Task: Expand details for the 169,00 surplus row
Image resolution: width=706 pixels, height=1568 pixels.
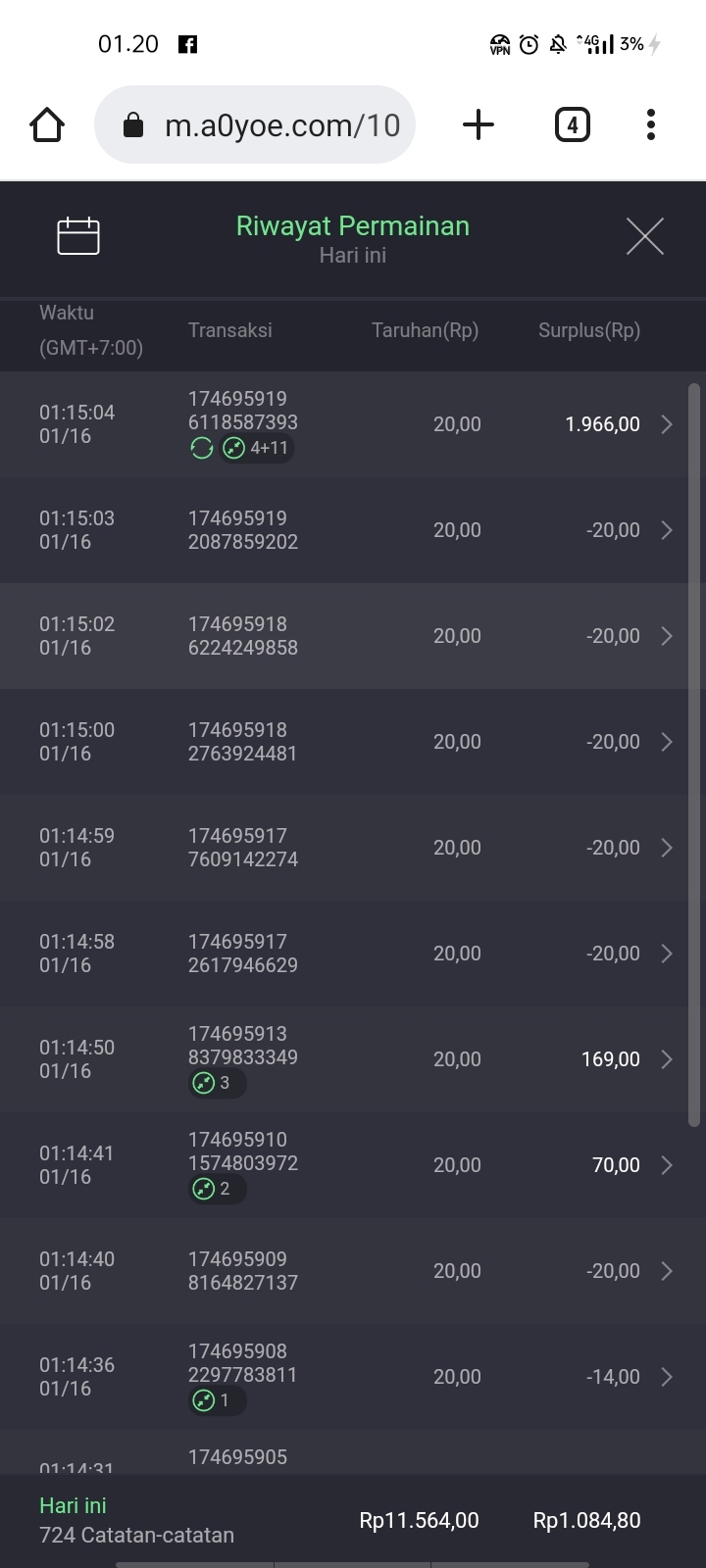Action: pos(667,1059)
